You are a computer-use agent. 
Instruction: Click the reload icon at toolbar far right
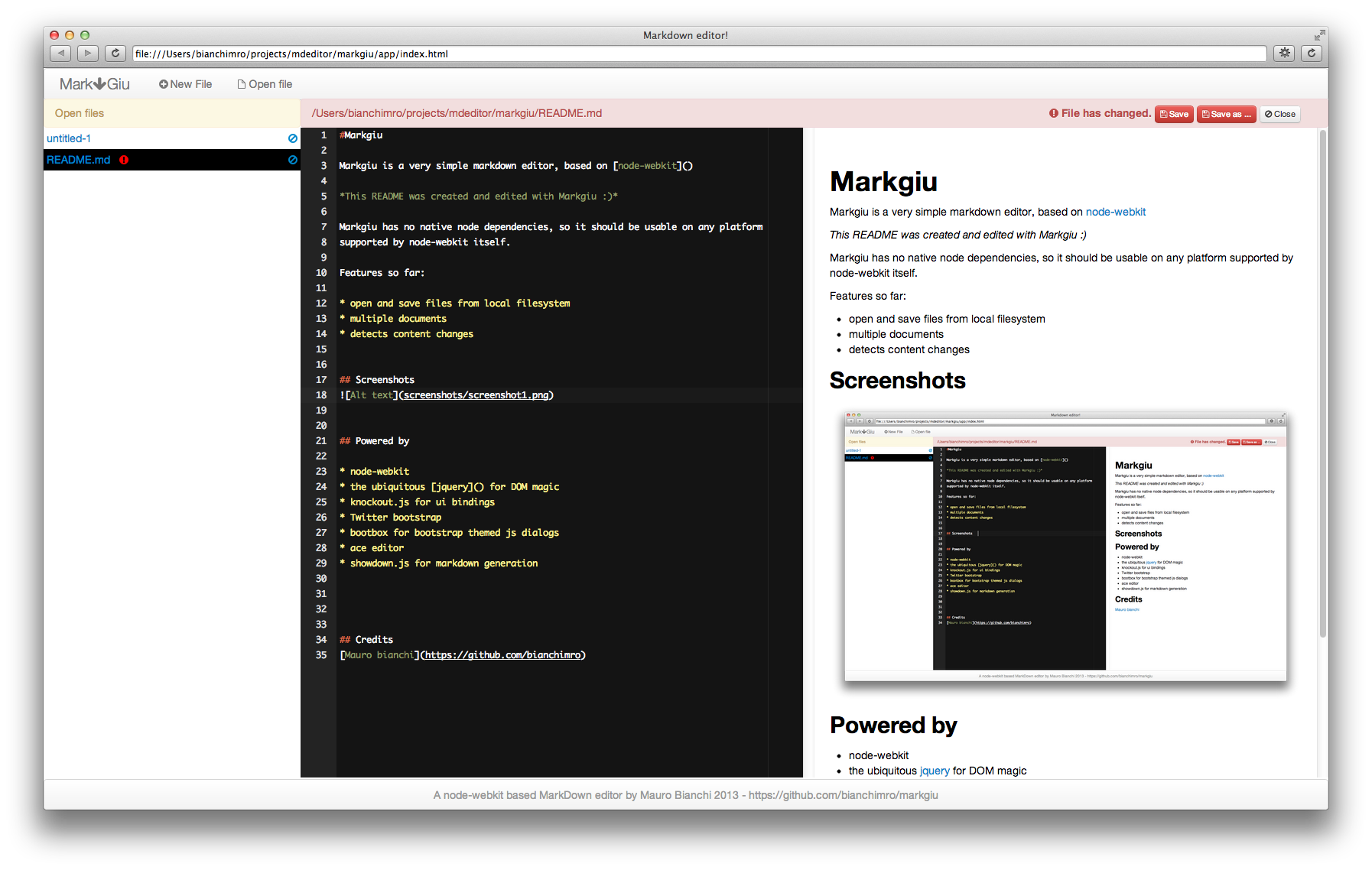(1312, 53)
